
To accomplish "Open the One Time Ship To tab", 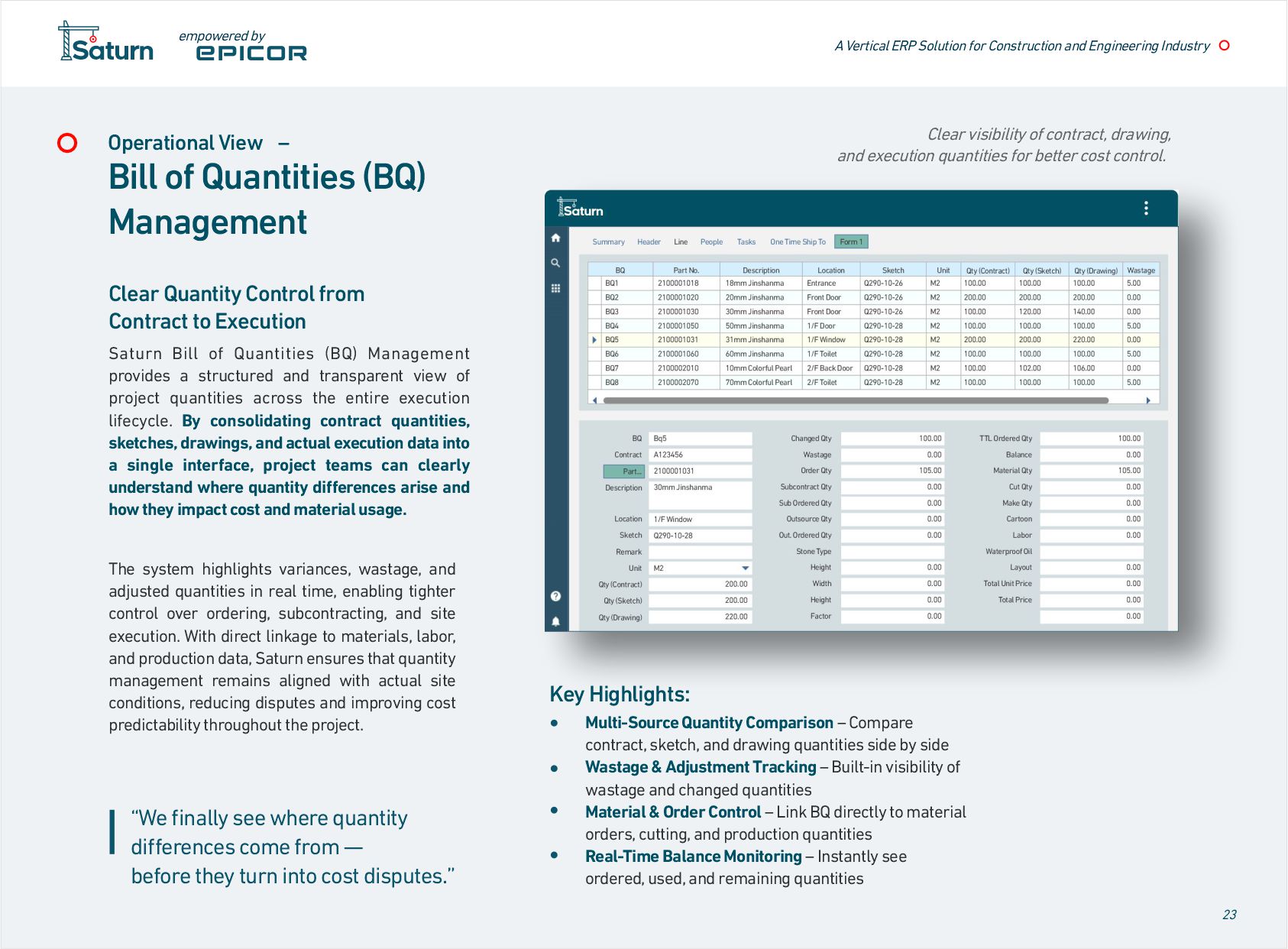I will 798,242.
